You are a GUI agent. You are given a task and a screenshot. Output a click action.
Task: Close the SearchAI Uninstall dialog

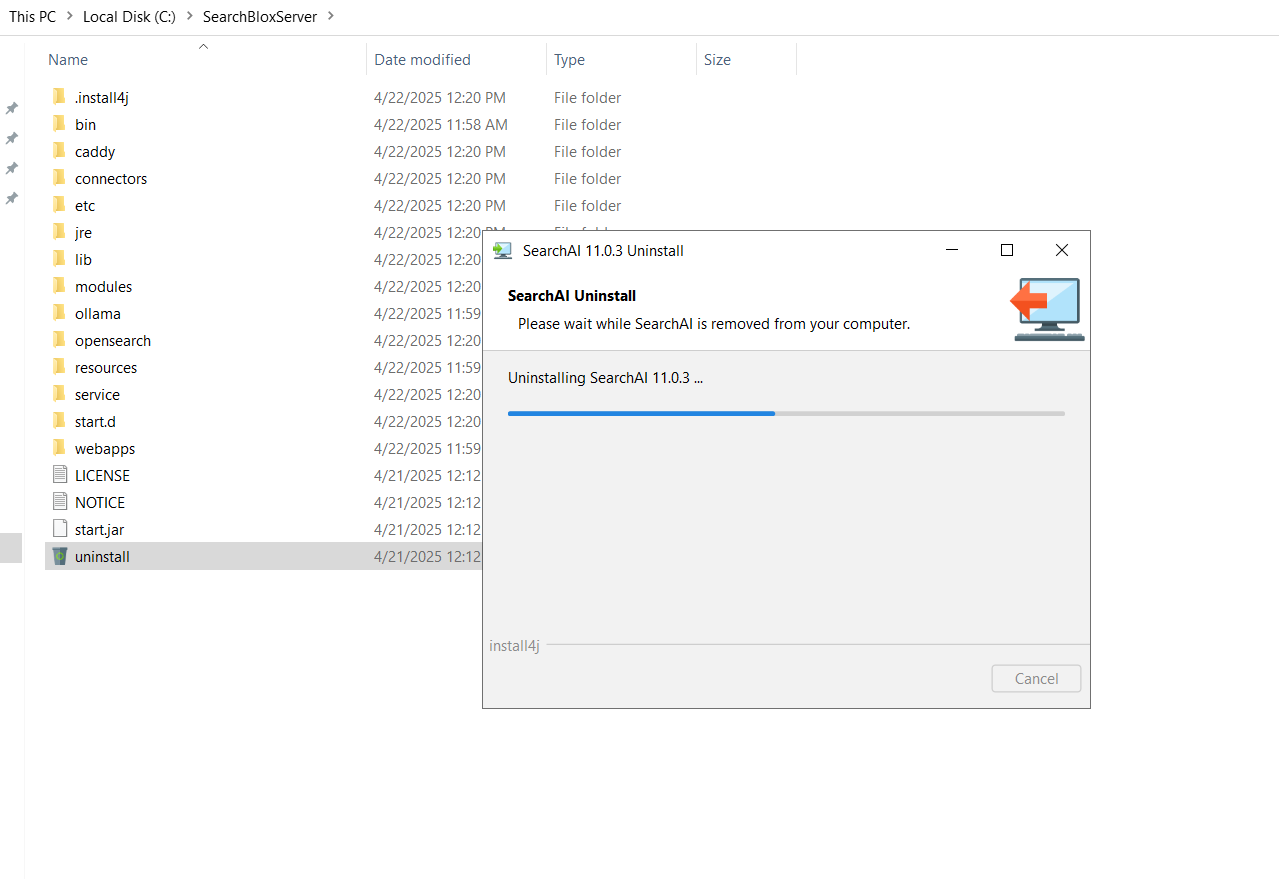click(x=1062, y=250)
